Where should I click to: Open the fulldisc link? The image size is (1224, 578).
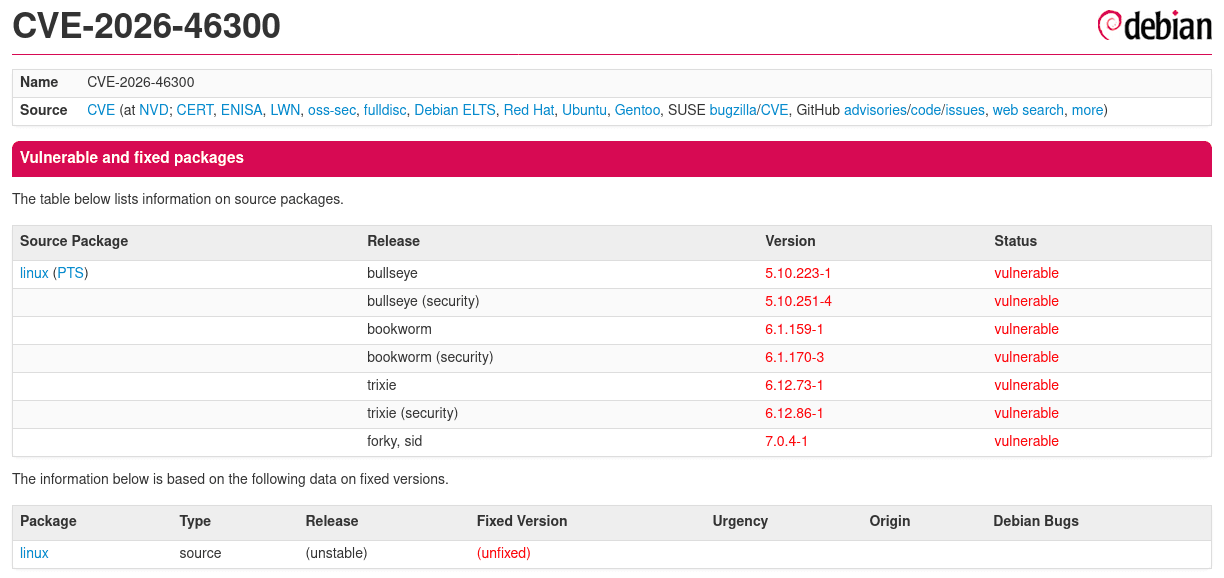click(385, 110)
